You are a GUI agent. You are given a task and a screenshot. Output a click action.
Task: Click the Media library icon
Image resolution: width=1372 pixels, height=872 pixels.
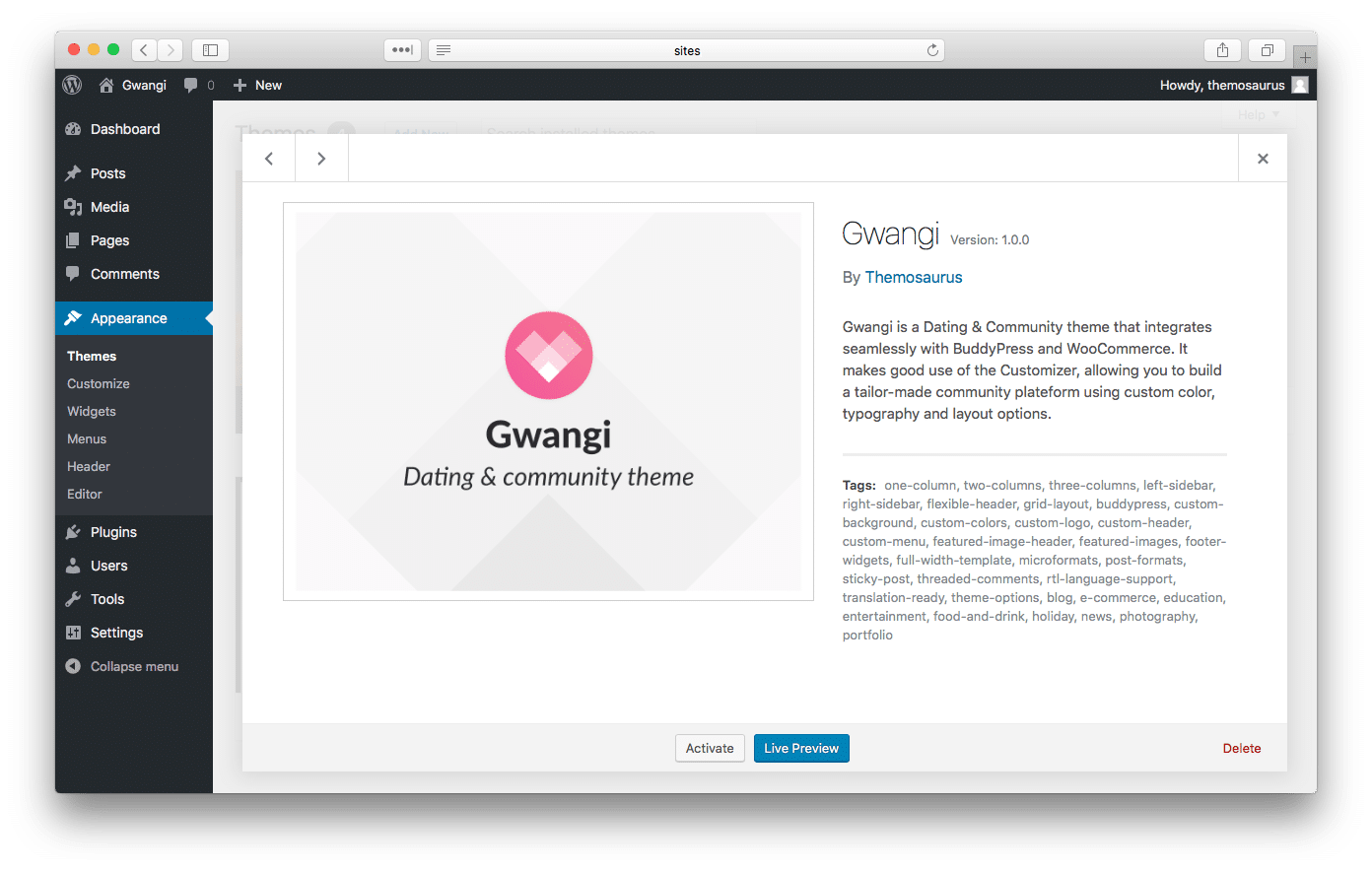coord(73,207)
